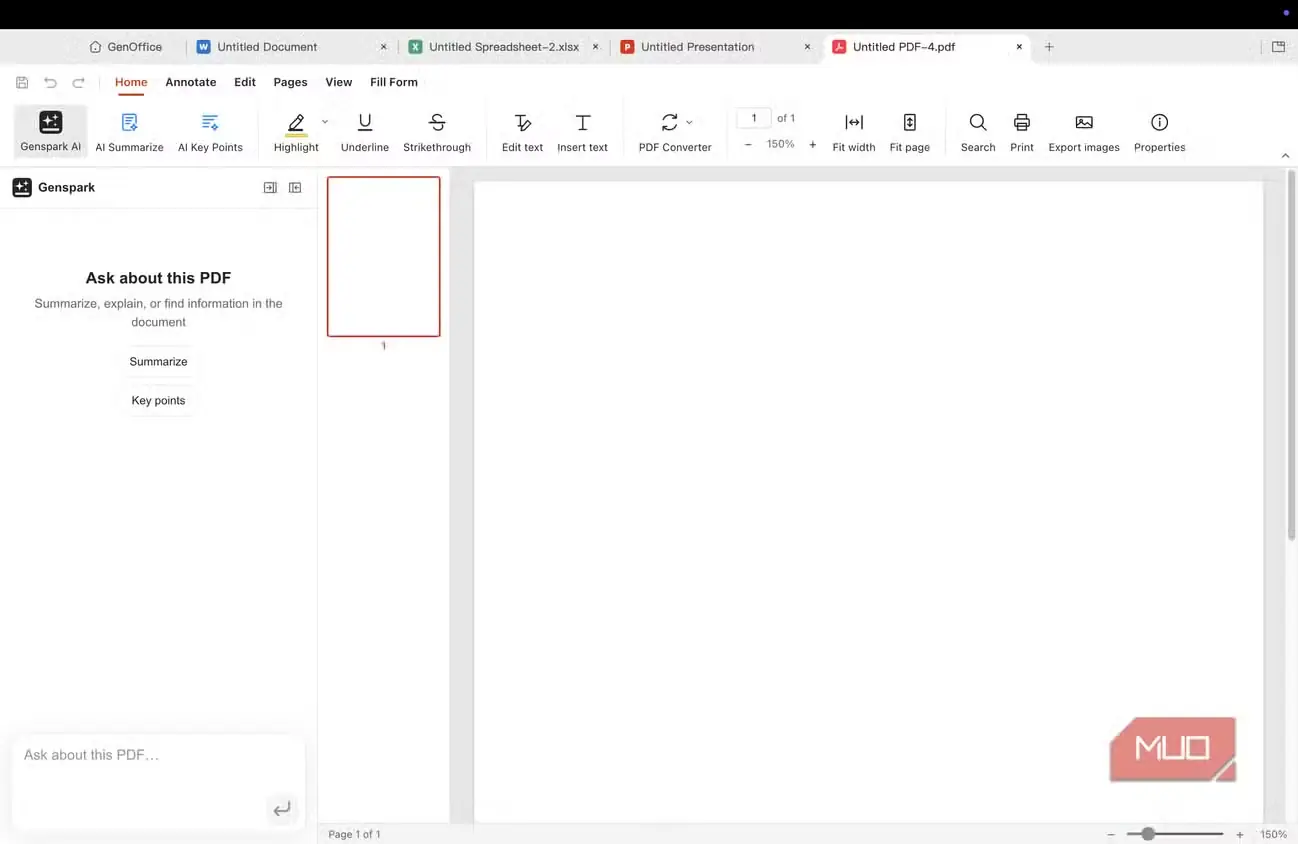Choose the Strikethrough tool

point(437,132)
